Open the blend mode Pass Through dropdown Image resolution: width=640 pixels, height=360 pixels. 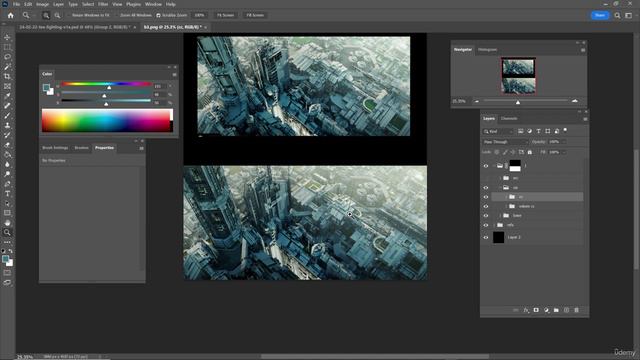tap(505, 142)
